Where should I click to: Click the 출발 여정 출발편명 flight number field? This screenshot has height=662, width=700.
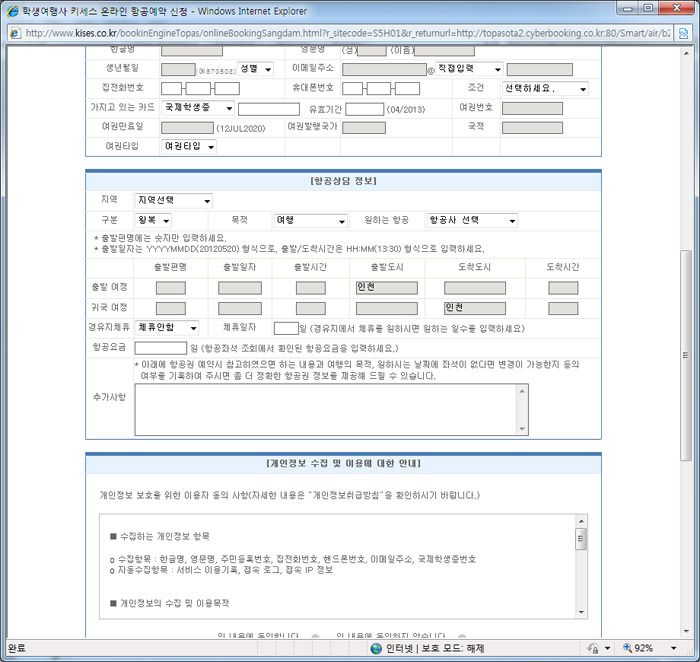point(171,288)
